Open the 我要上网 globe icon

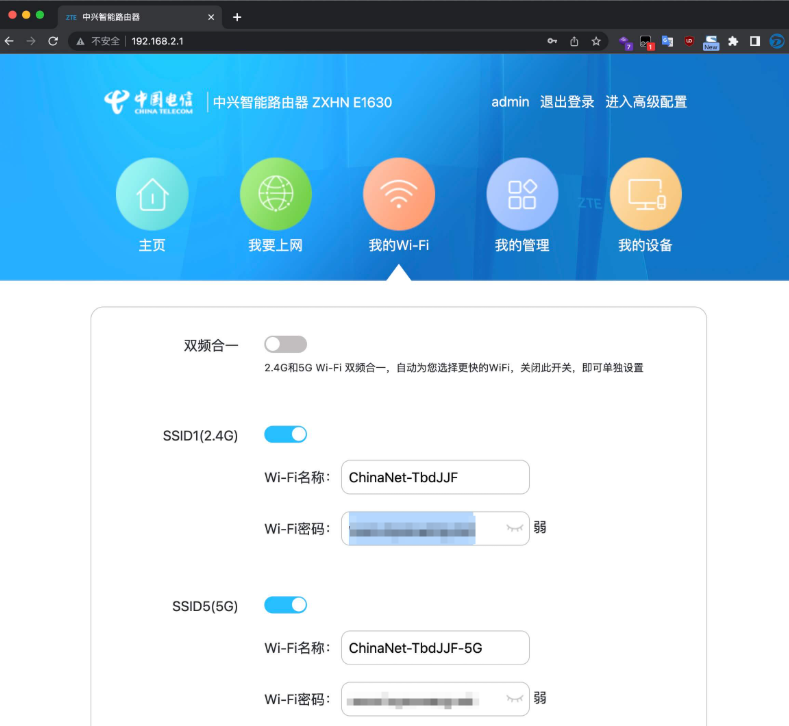276,194
